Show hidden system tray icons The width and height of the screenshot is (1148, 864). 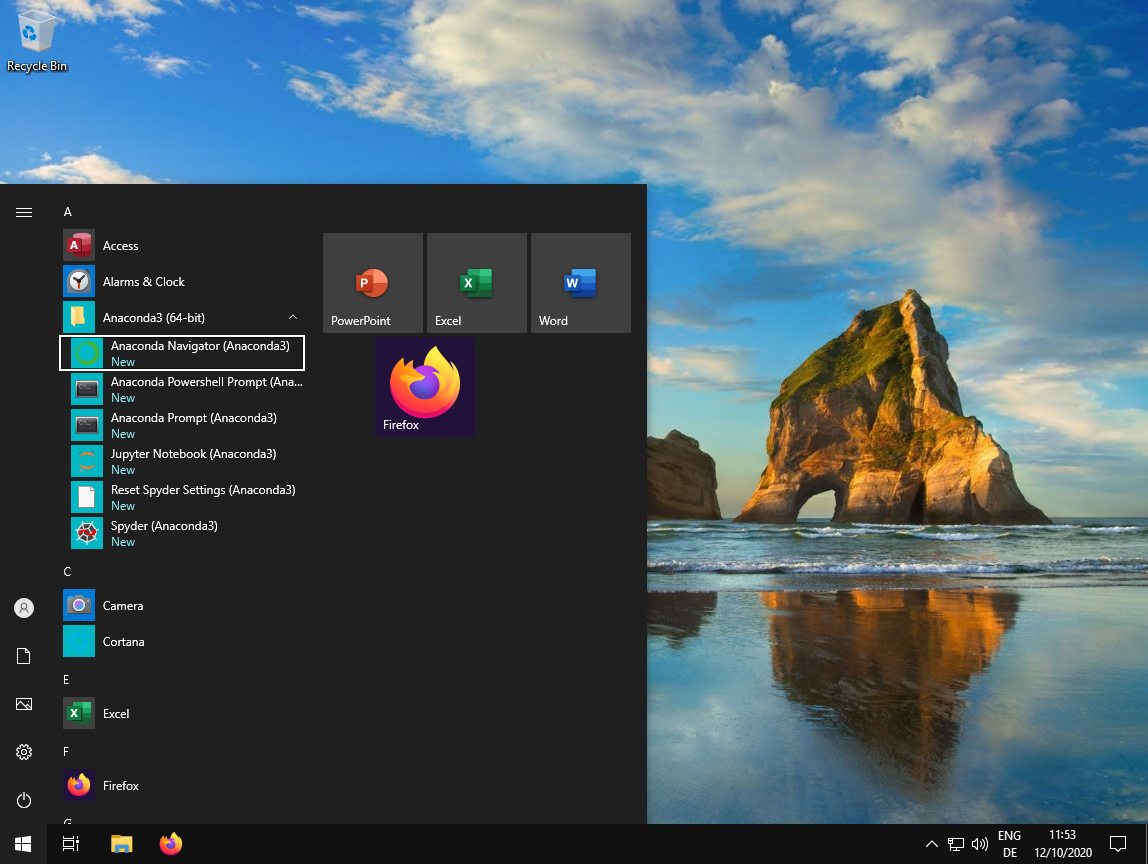pos(931,844)
